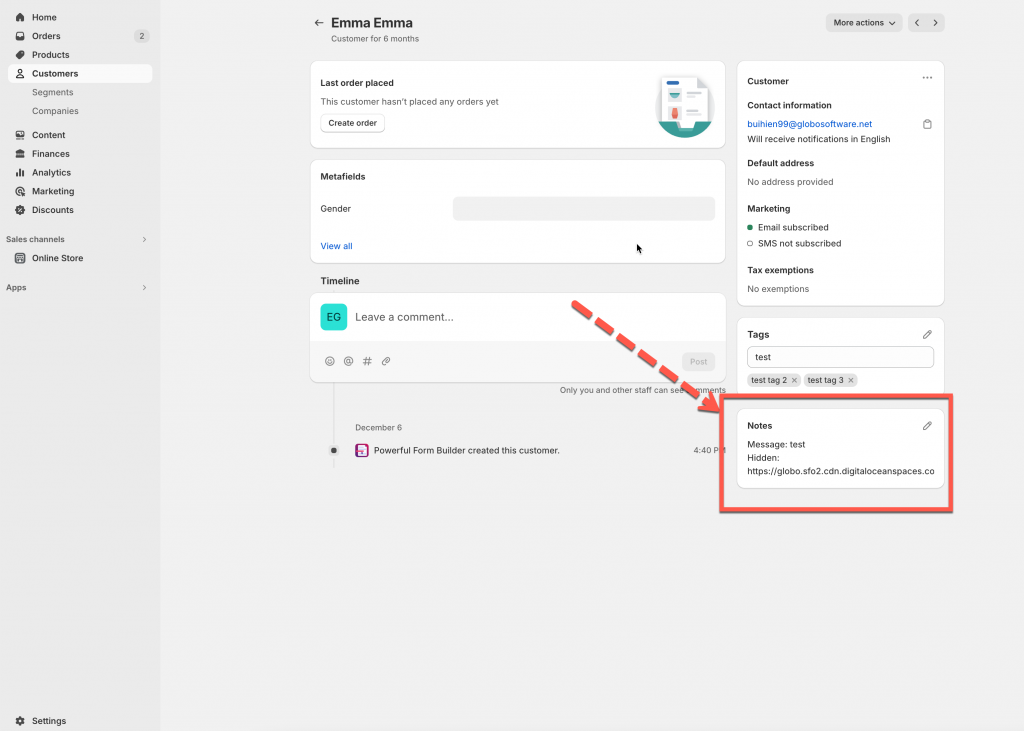Click the hashtag icon in comment box
1024x731 pixels.
coord(367,361)
